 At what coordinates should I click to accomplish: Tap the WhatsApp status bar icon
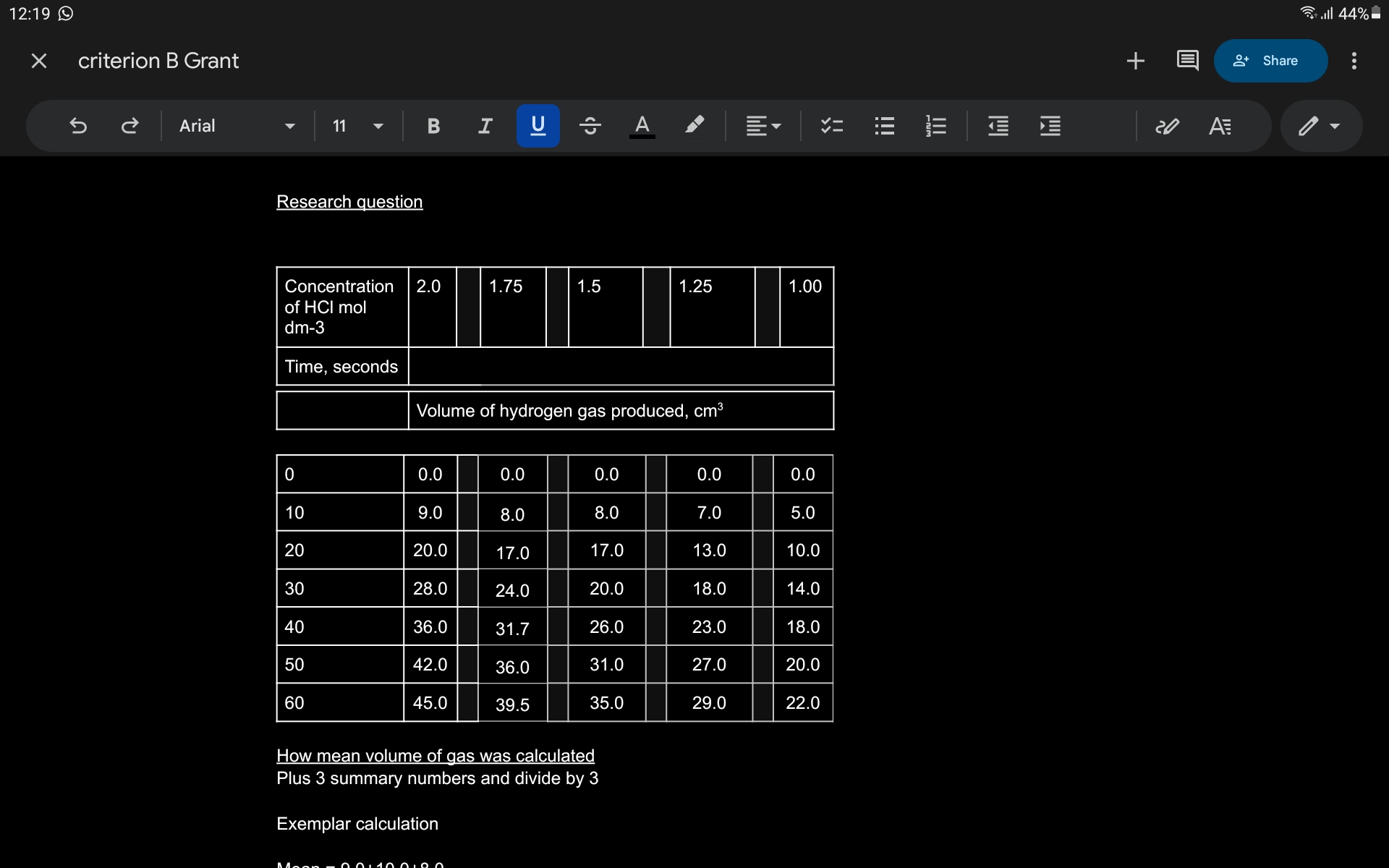tap(66, 14)
